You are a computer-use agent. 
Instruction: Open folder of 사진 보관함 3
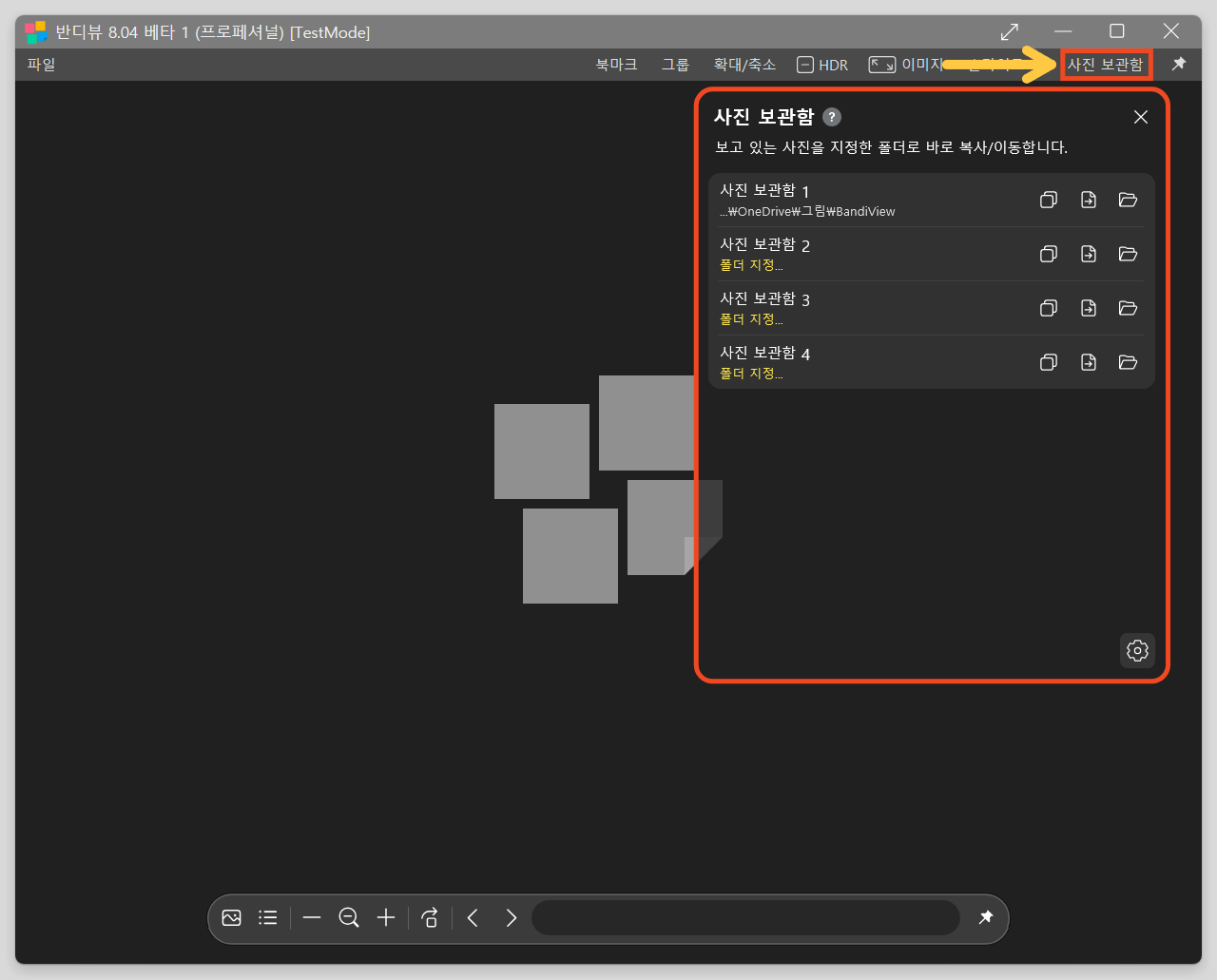pos(1129,308)
